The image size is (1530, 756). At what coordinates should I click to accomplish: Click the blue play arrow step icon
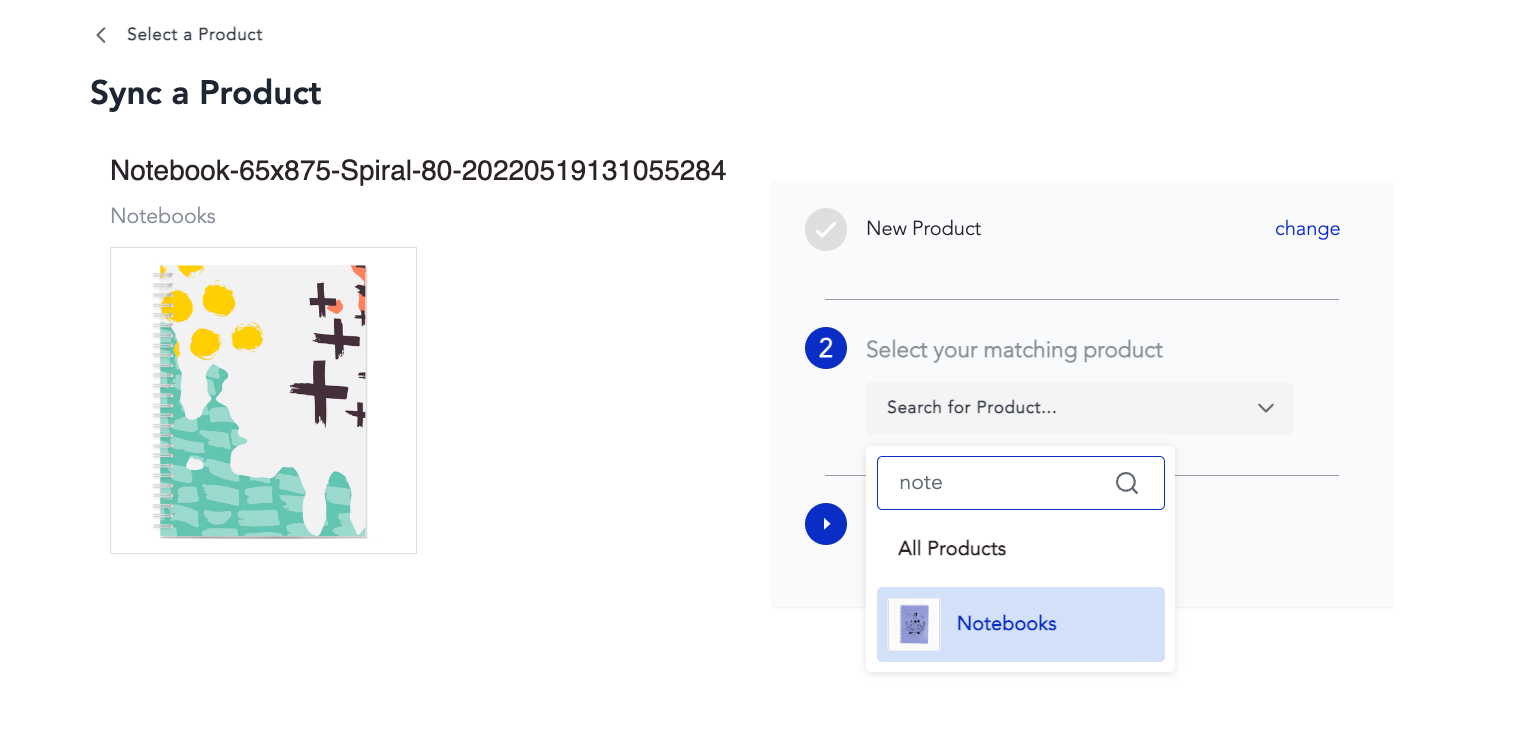pyautogui.click(x=826, y=524)
